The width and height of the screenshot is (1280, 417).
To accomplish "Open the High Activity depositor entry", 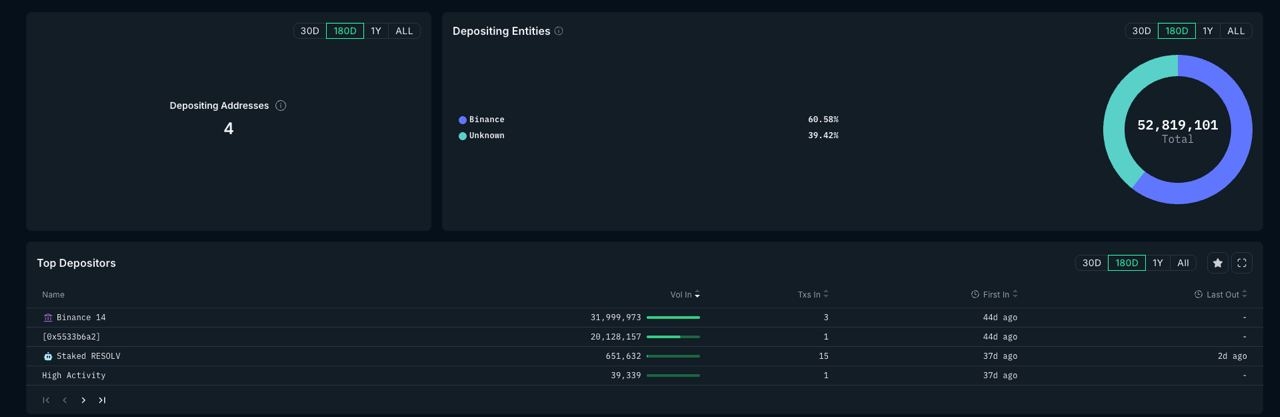I will pos(74,376).
